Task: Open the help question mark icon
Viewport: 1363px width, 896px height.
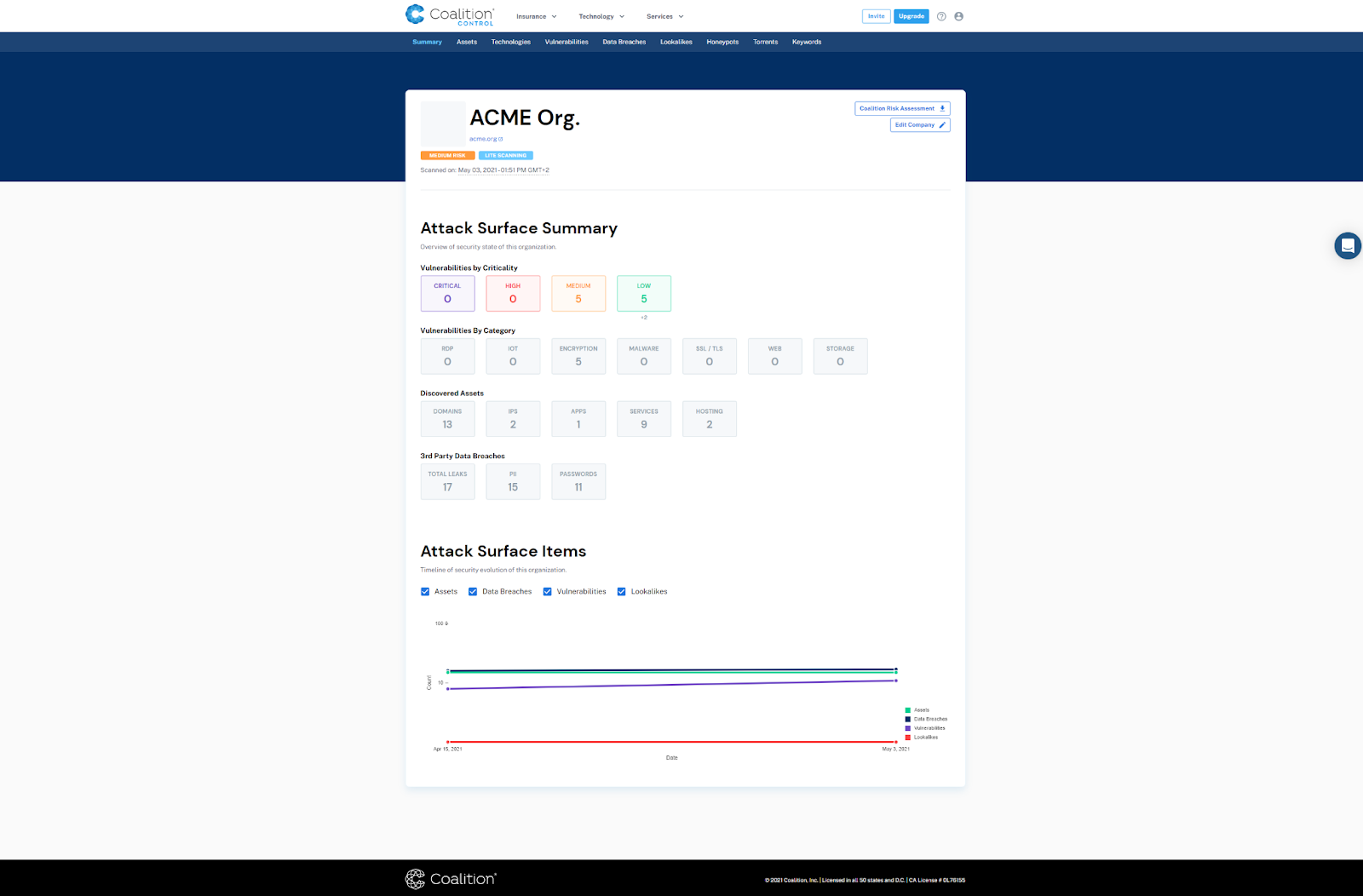Action: click(x=941, y=16)
